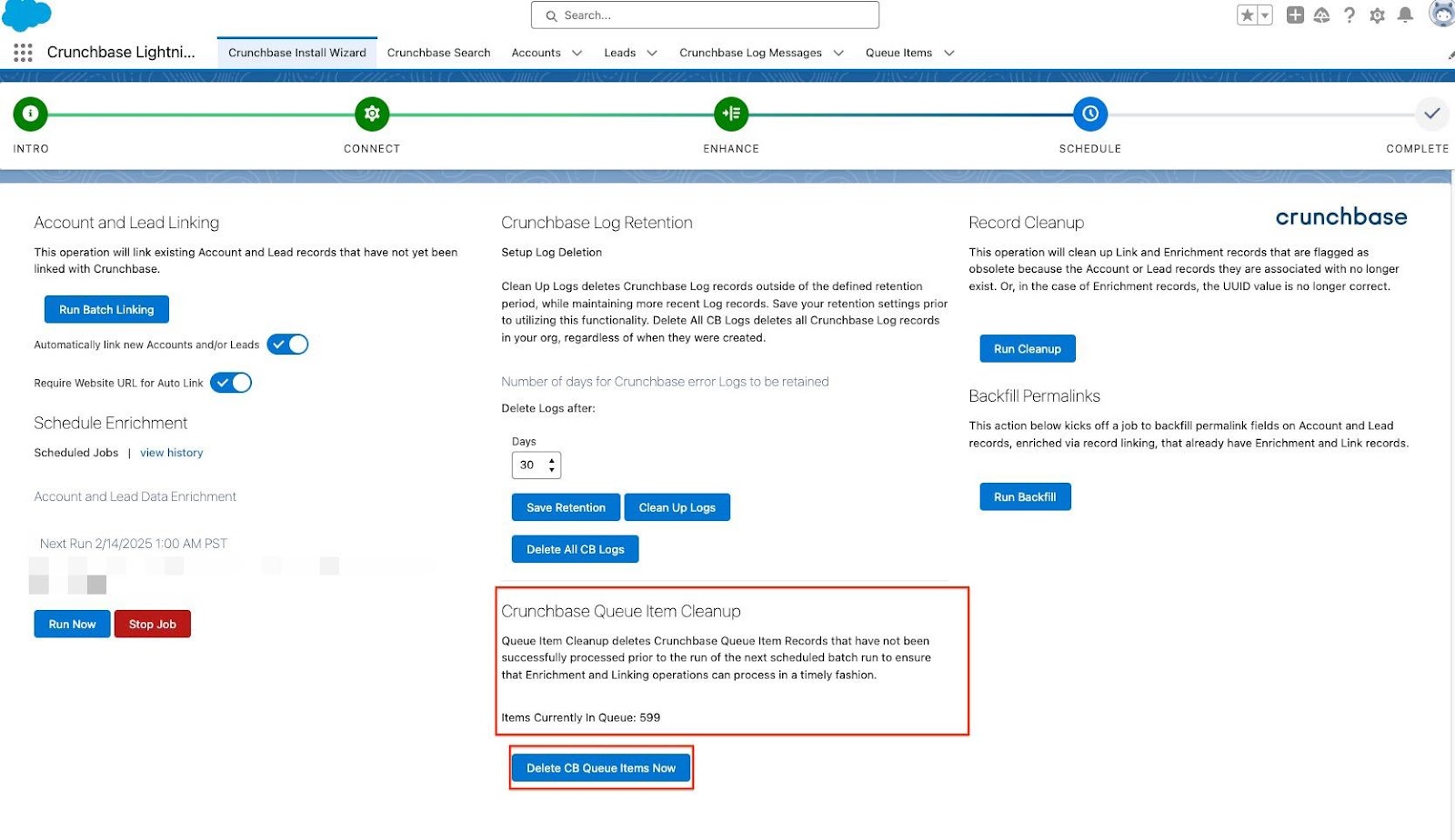
Task: Toggle Require Website URL for Auto Link
Action: (x=231, y=383)
